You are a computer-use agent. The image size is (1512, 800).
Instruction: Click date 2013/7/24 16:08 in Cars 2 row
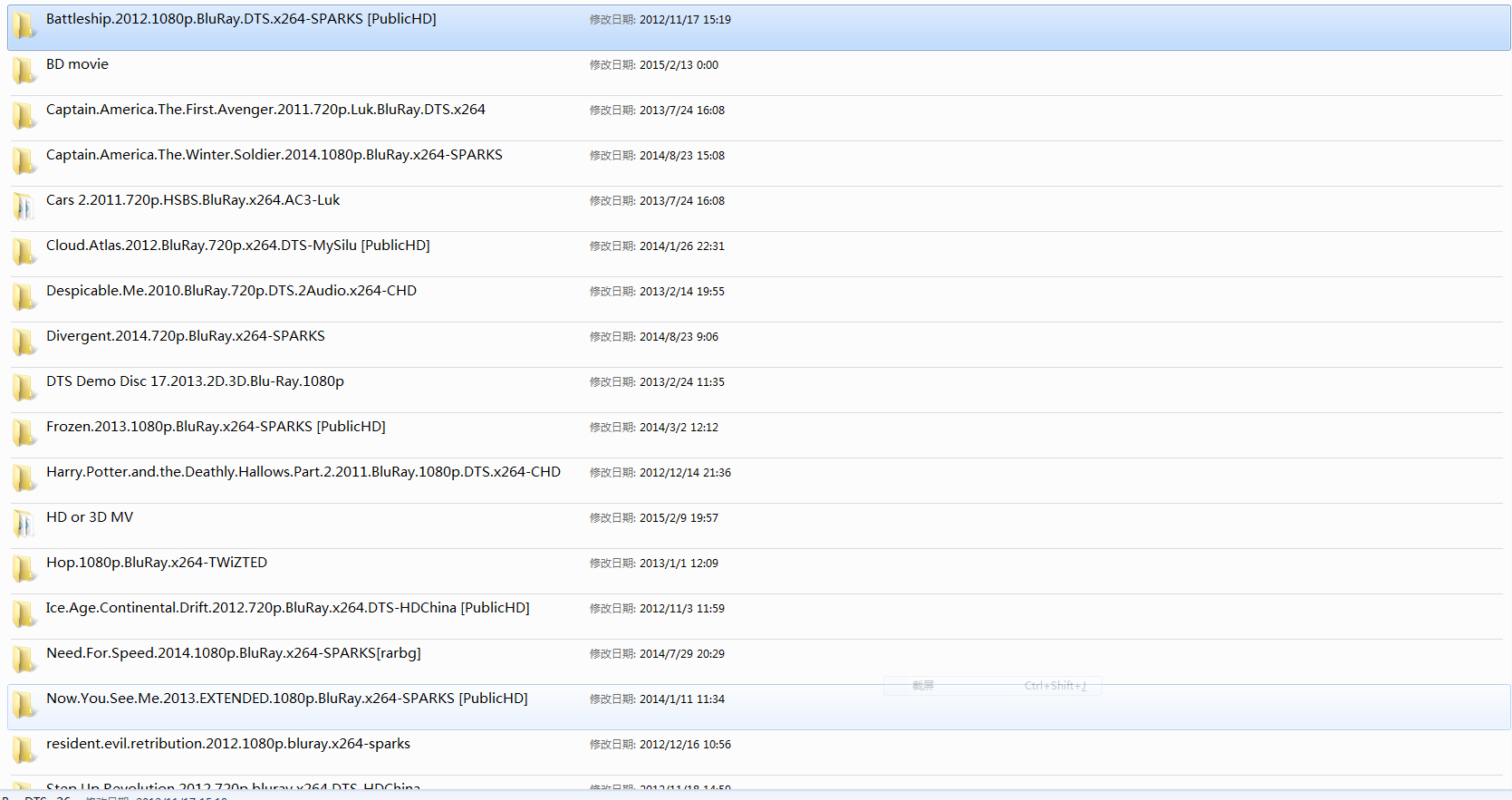point(682,201)
